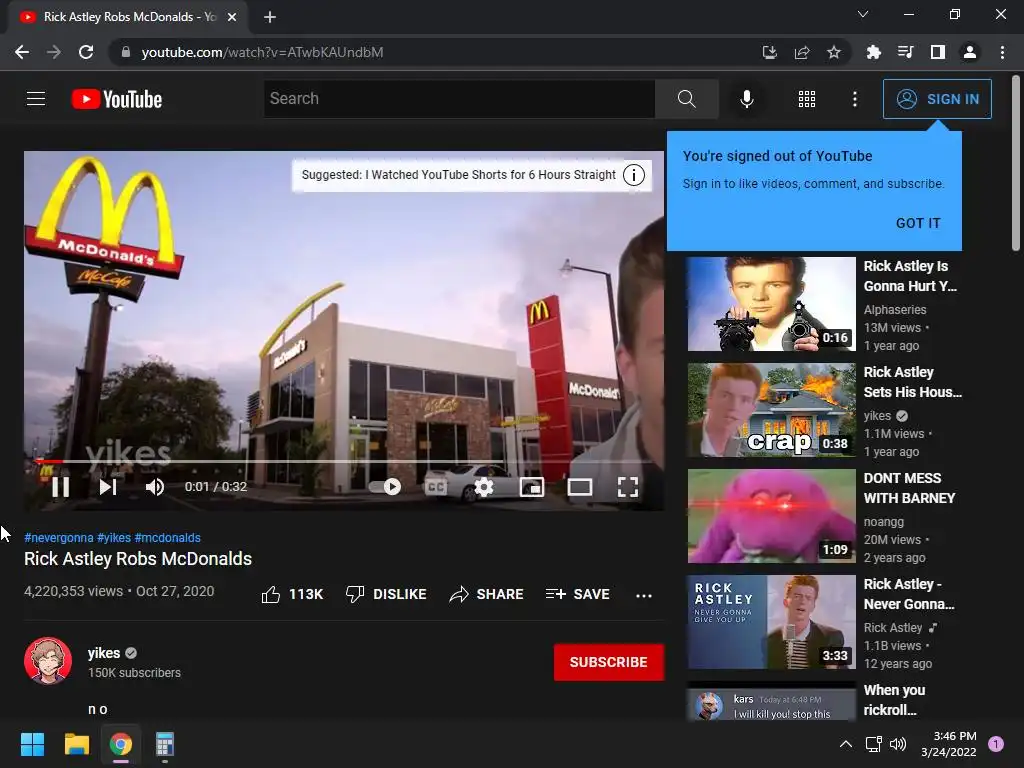Toggle the Chrome side panel
The image size is (1024, 768).
pos(938,52)
